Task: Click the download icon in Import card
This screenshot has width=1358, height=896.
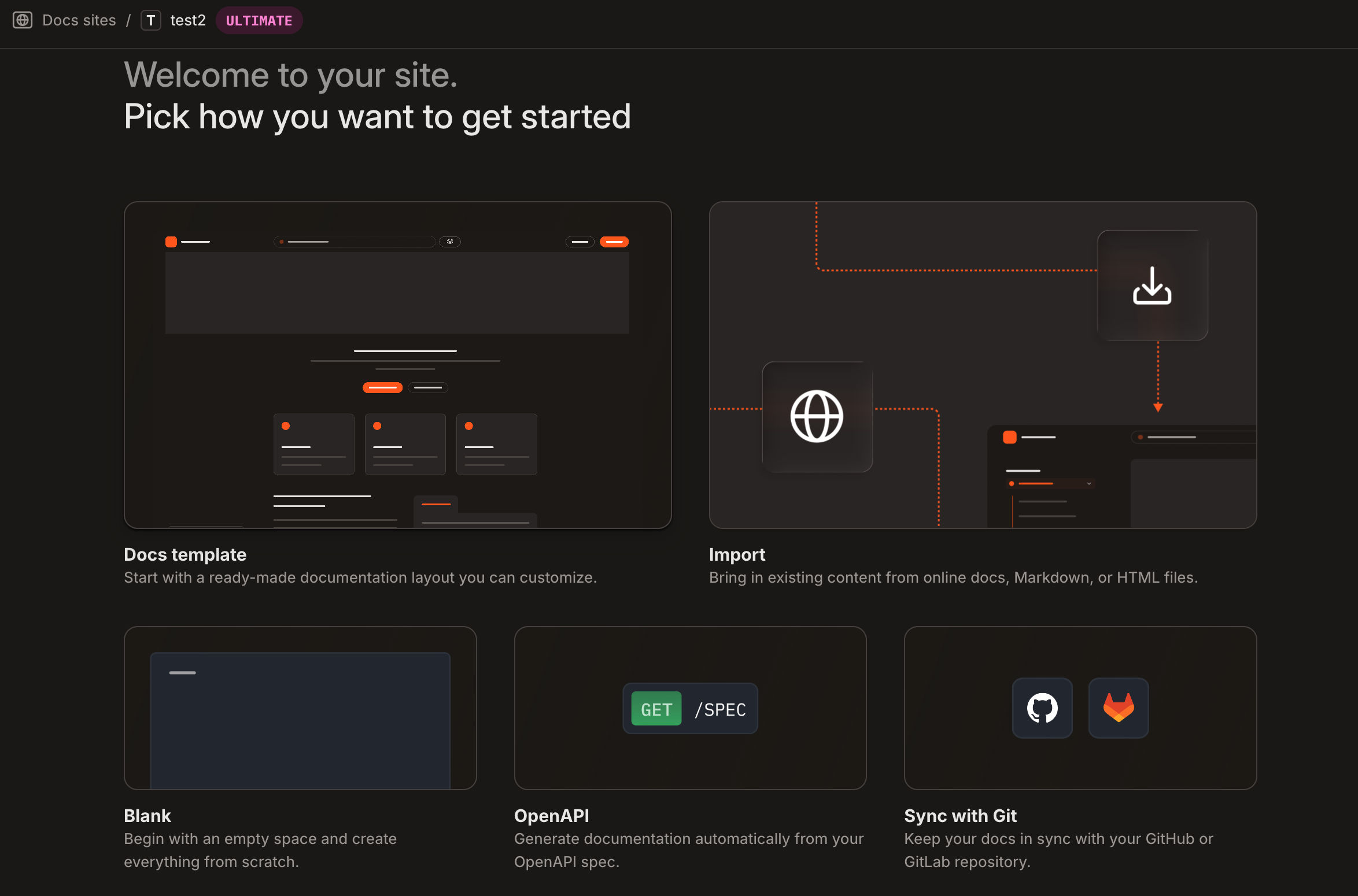Action: click(1152, 285)
